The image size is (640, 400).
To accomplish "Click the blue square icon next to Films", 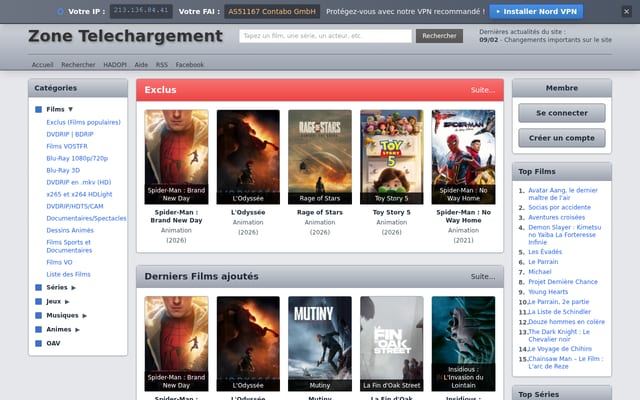I will tap(38, 109).
